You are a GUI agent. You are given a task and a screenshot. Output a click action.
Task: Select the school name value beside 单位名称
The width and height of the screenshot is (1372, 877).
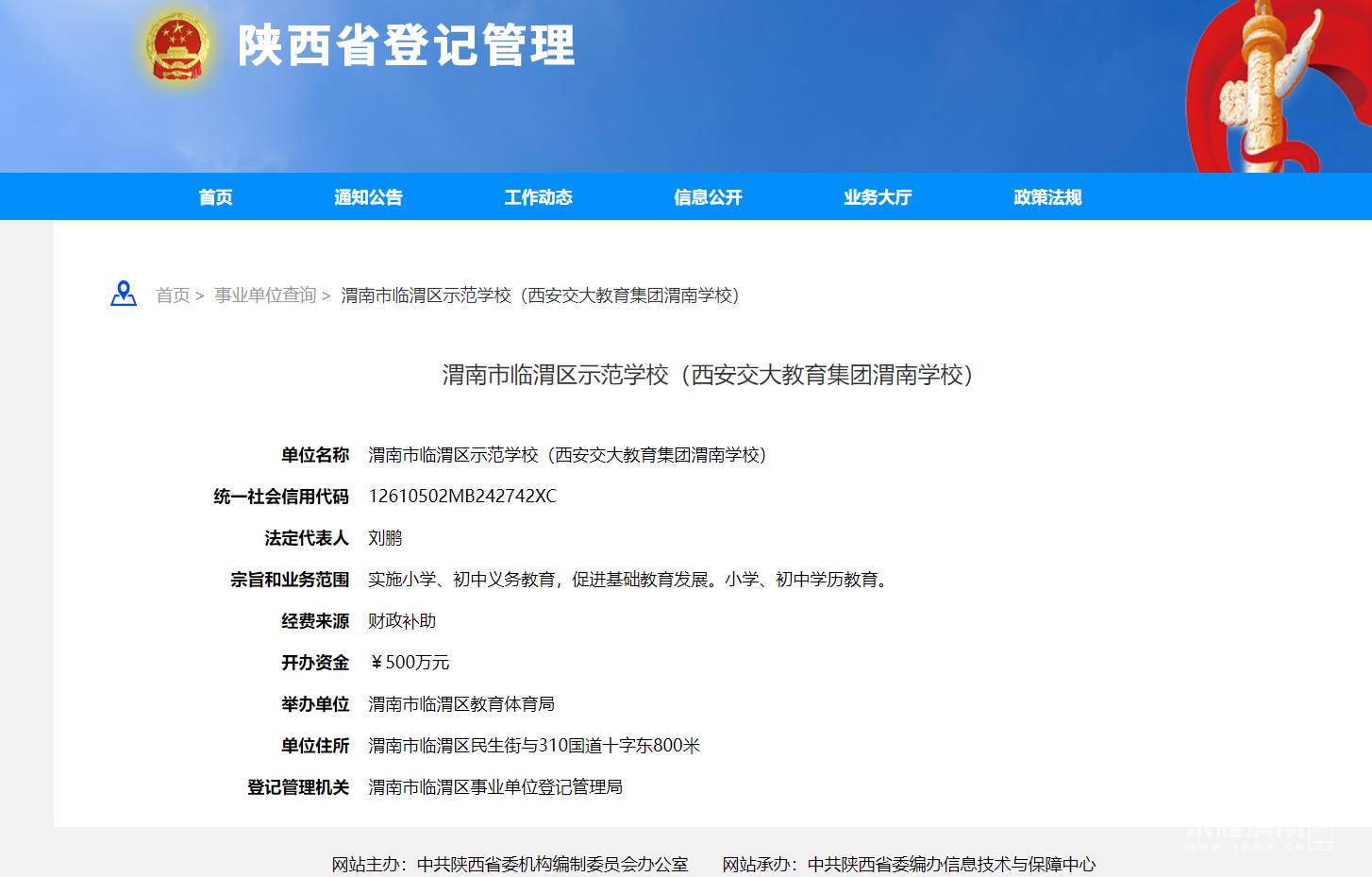[567, 455]
